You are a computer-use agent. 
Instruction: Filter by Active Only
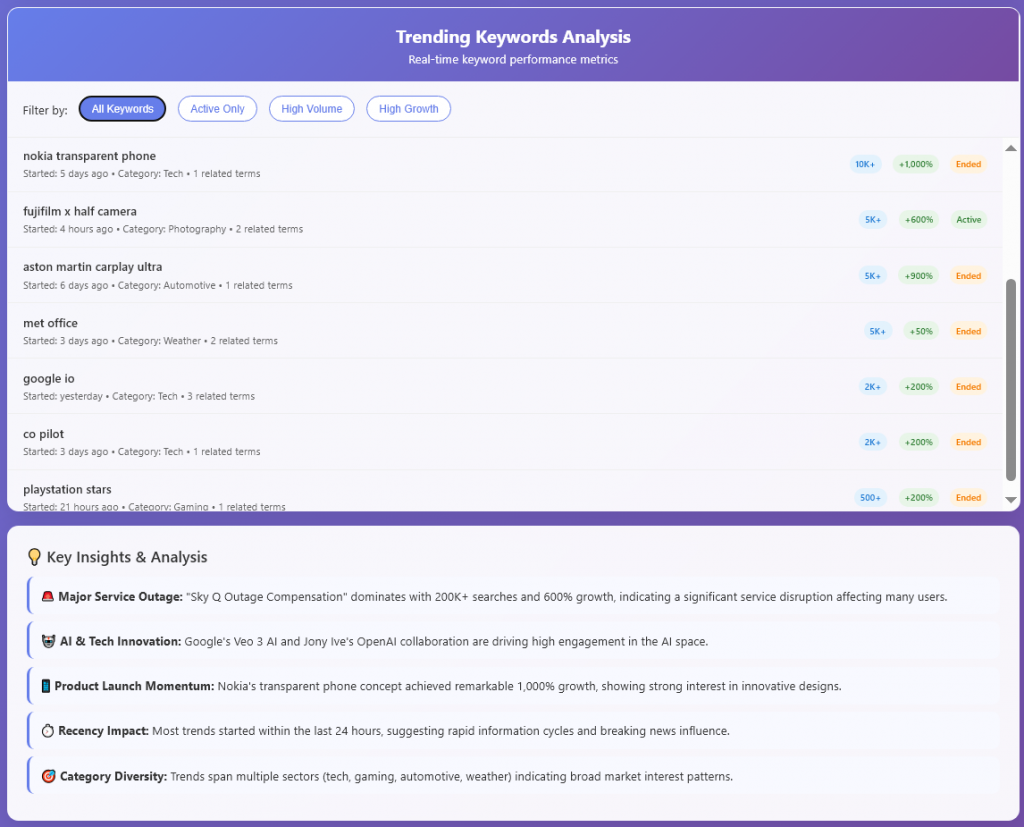click(x=217, y=109)
